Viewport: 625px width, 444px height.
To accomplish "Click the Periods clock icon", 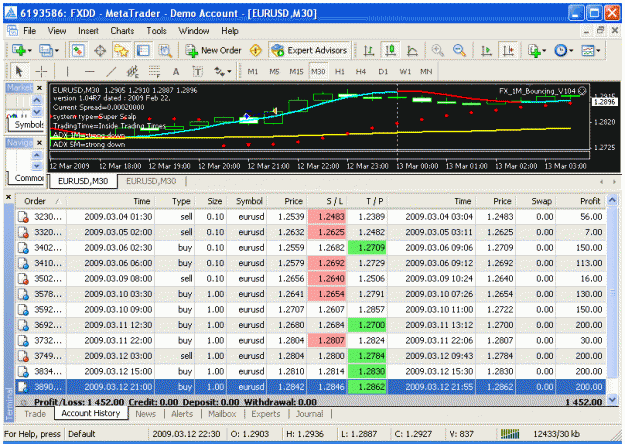I will point(561,51).
